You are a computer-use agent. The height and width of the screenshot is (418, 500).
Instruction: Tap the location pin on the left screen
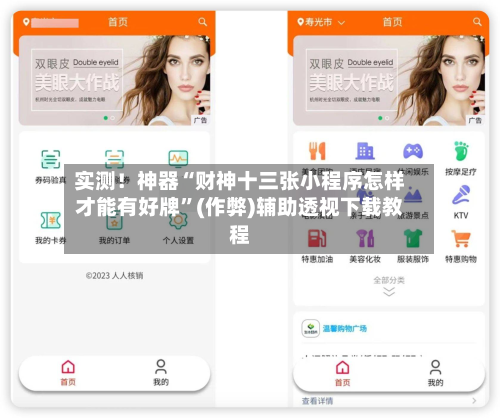(26, 22)
